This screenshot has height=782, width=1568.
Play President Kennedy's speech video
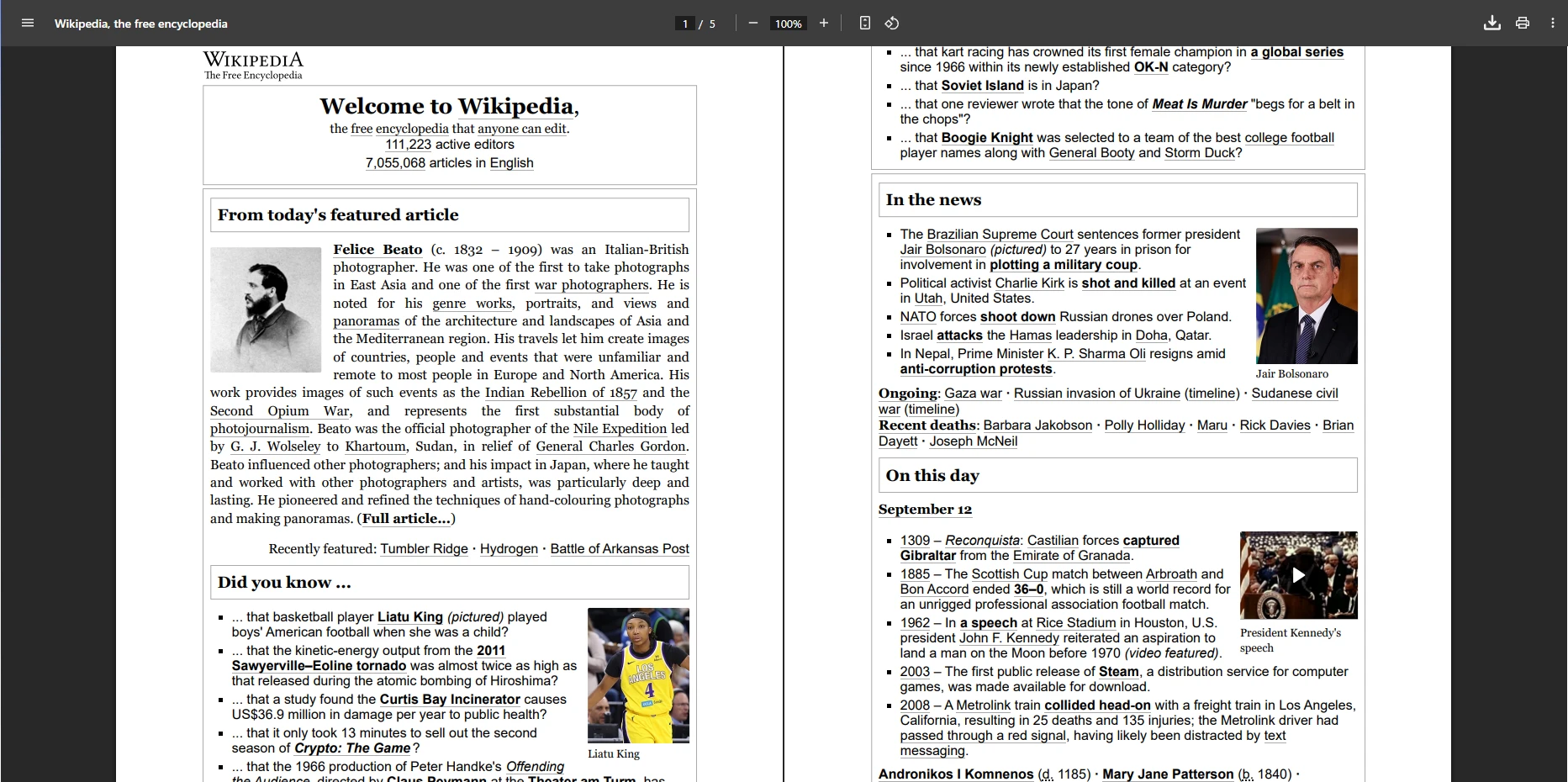click(1298, 575)
